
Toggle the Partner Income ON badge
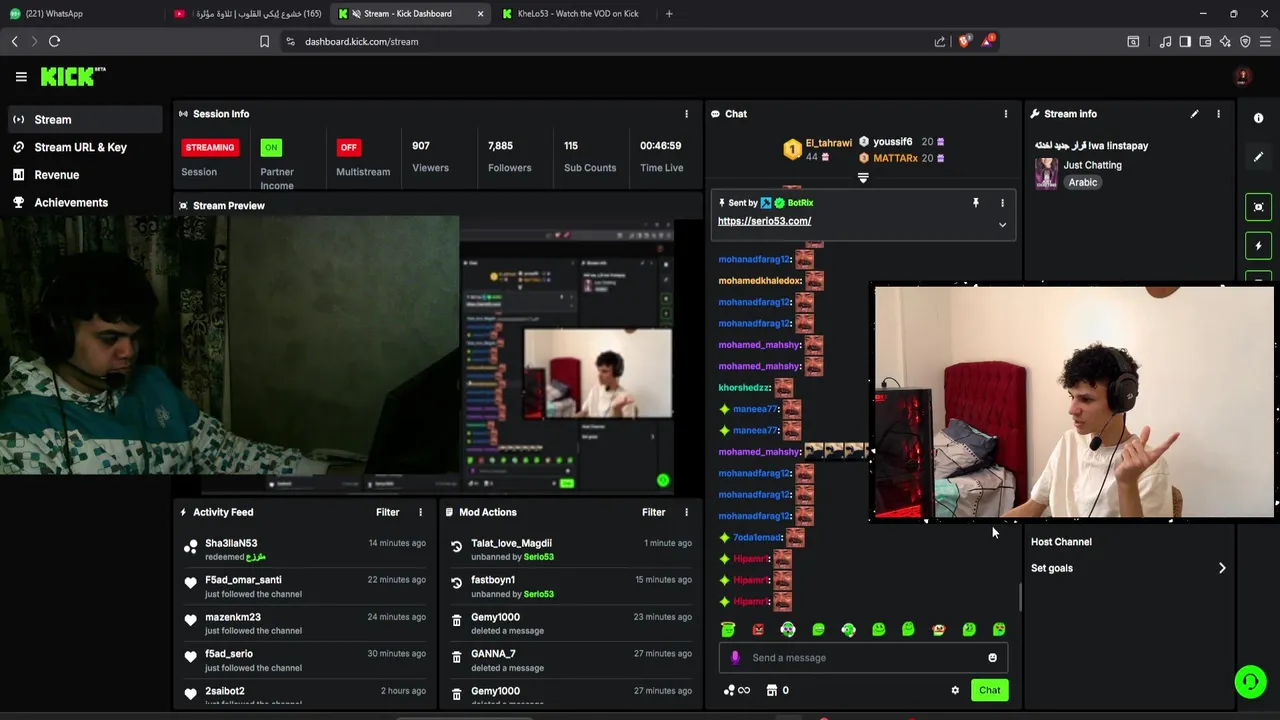270,147
